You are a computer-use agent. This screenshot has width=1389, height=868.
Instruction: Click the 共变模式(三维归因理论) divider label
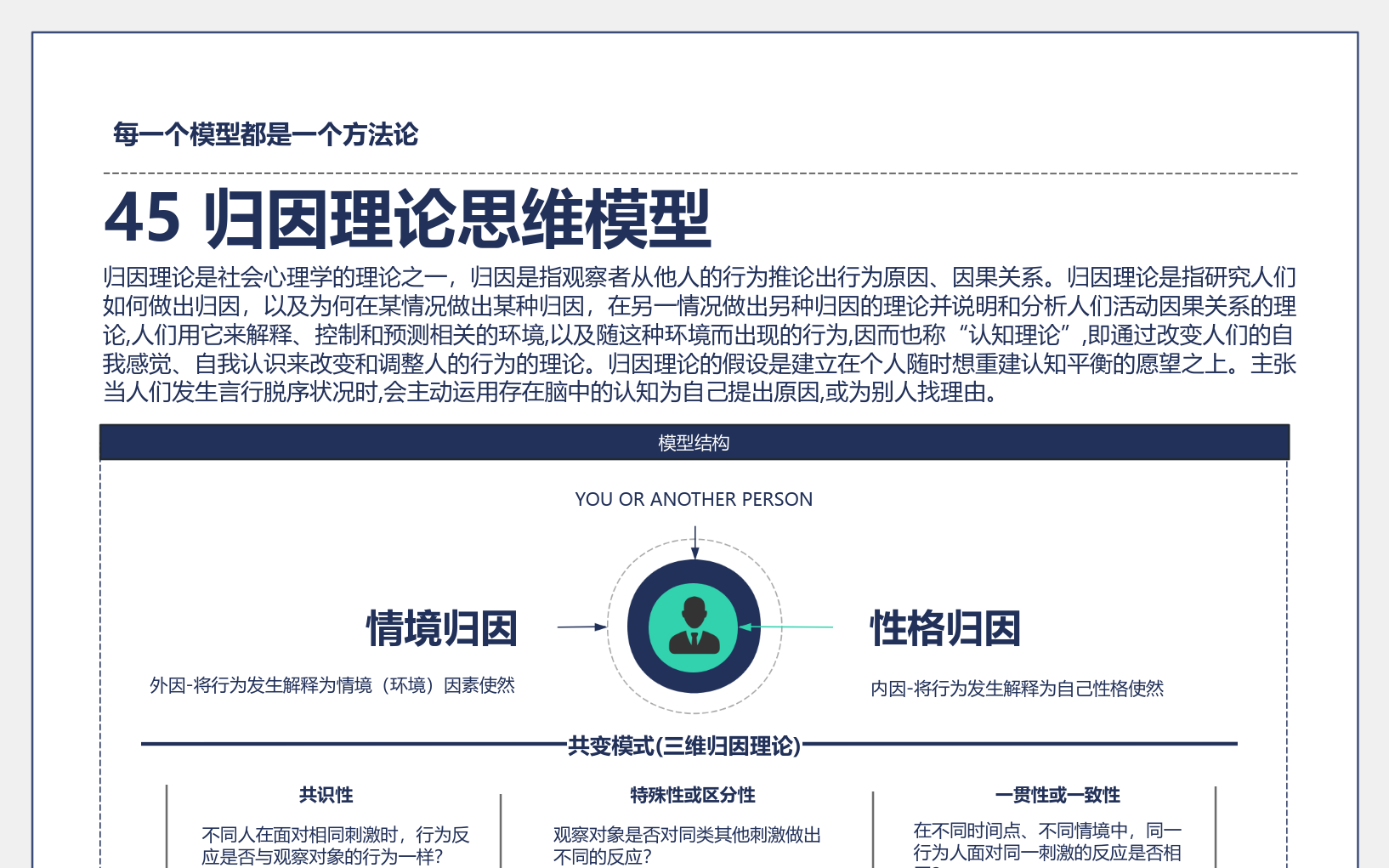pos(685,744)
